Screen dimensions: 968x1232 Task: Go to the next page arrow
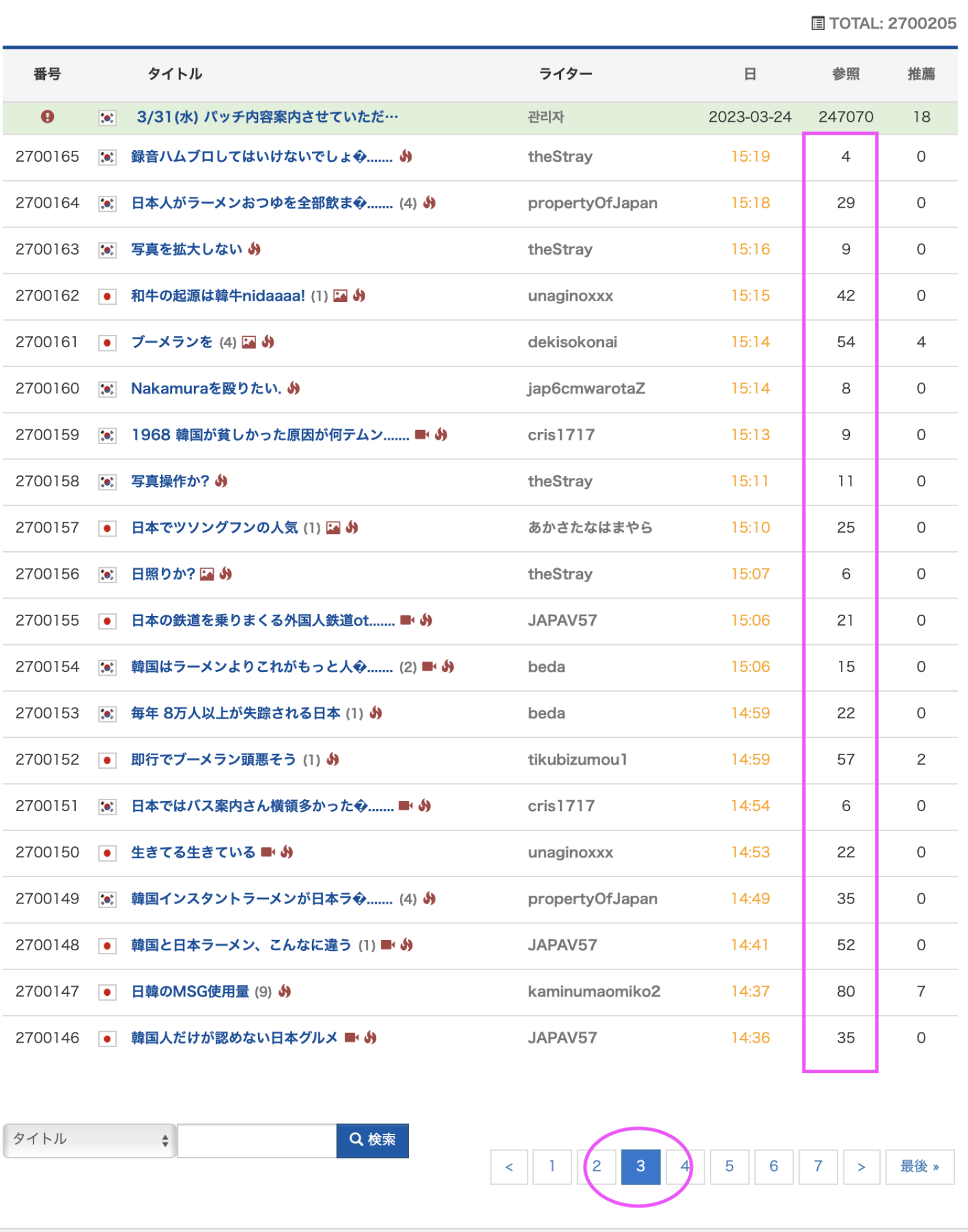click(861, 1166)
